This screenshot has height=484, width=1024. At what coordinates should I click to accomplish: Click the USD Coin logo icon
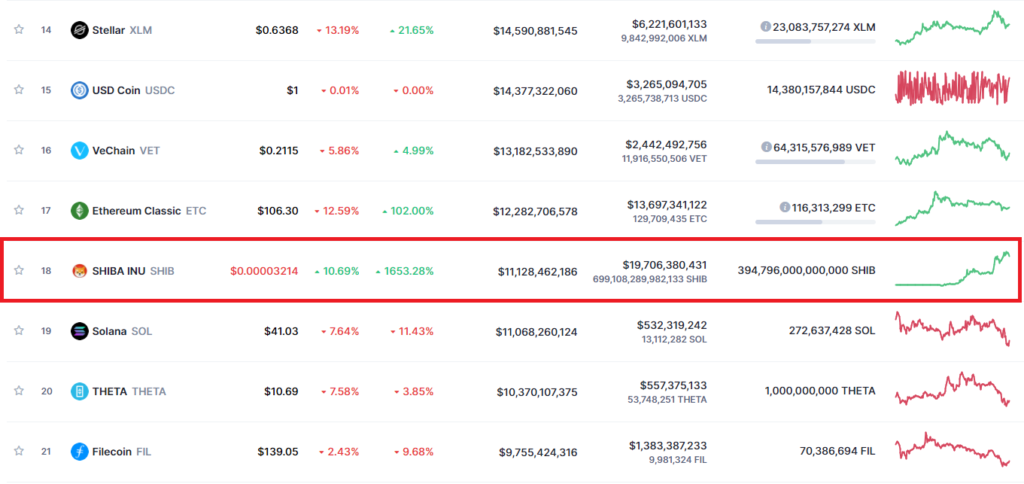[79, 90]
